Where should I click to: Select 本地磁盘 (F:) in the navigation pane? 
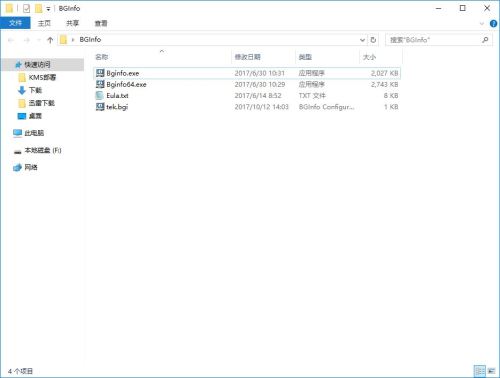point(43,150)
